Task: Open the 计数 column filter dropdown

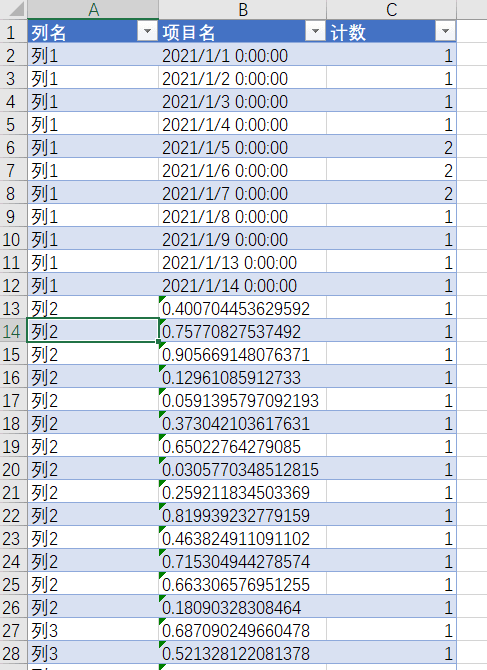Action: point(445,31)
